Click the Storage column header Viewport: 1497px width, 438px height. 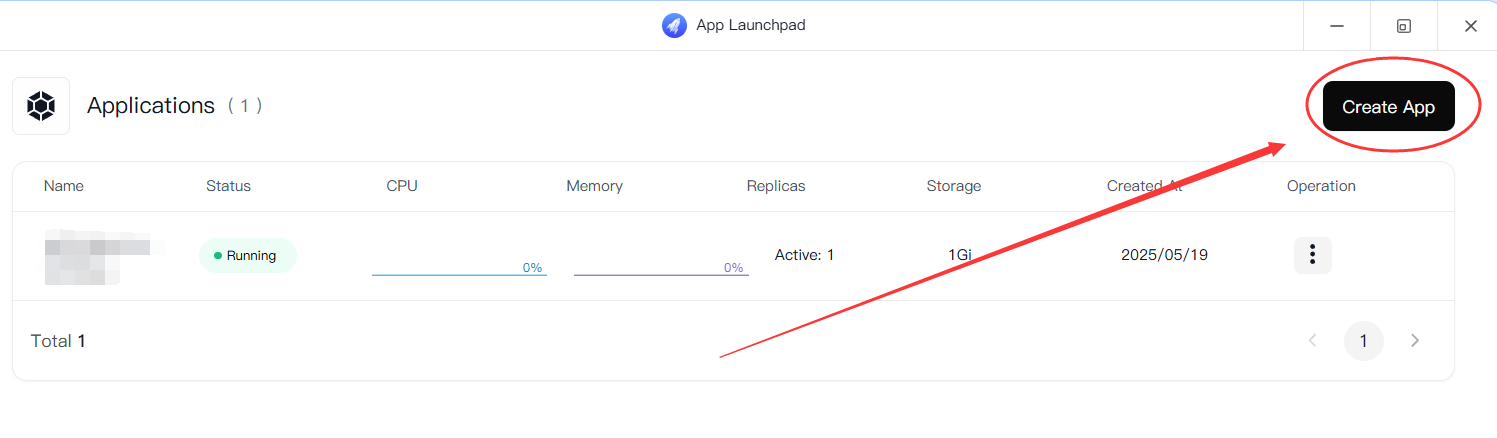click(x=953, y=186)
